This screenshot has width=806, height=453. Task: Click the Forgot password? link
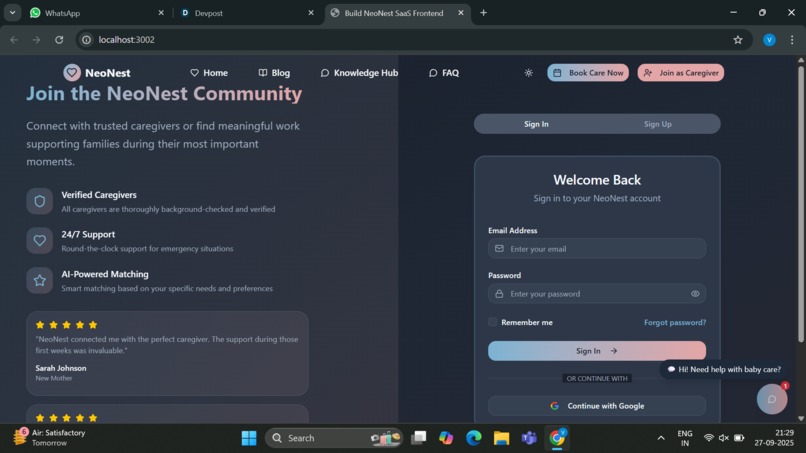click(675, 322)
